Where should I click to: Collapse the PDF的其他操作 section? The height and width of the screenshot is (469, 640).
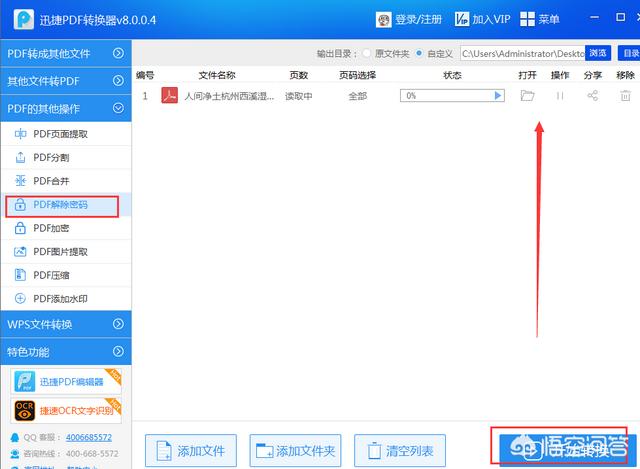point(66,109)
